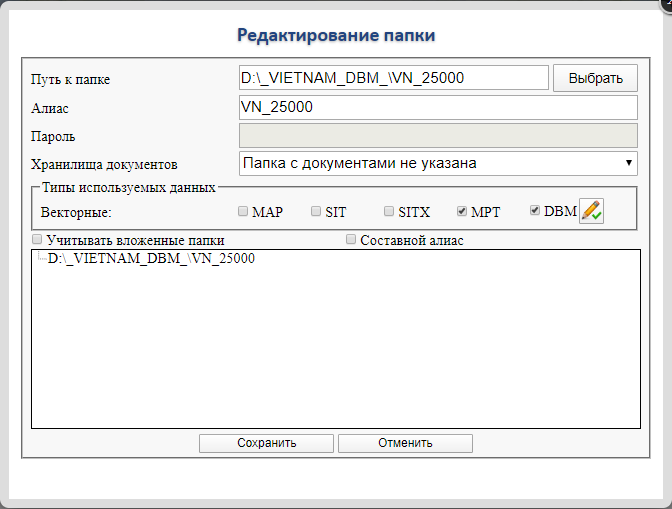Enable the 'Составной алиас' checkbox

pyautogui.click(x=351, y=240)
